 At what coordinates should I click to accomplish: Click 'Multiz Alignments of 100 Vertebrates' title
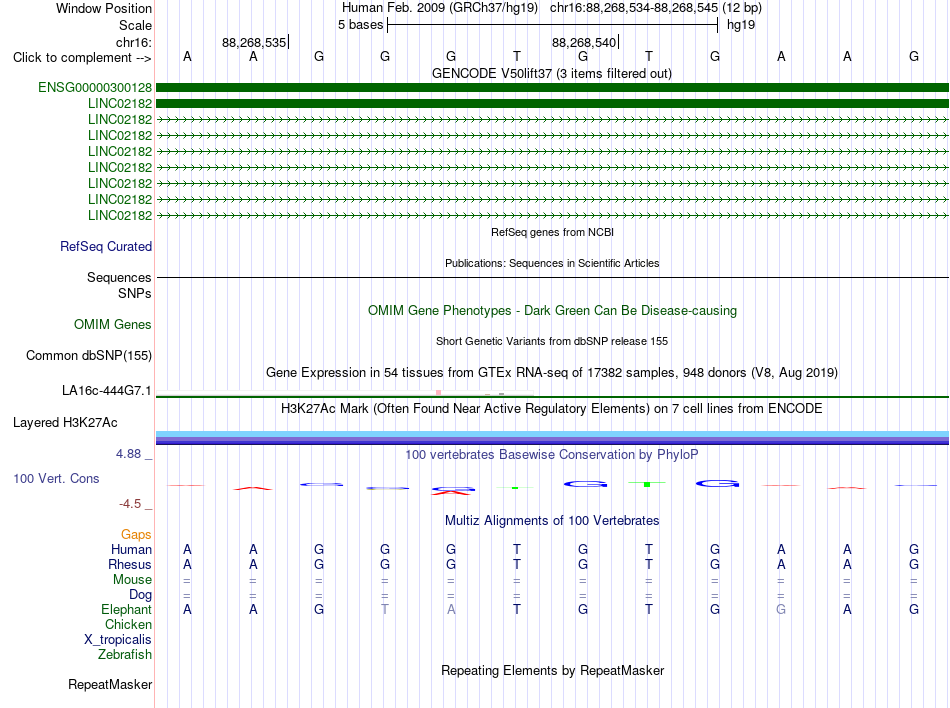coord(552,520)
